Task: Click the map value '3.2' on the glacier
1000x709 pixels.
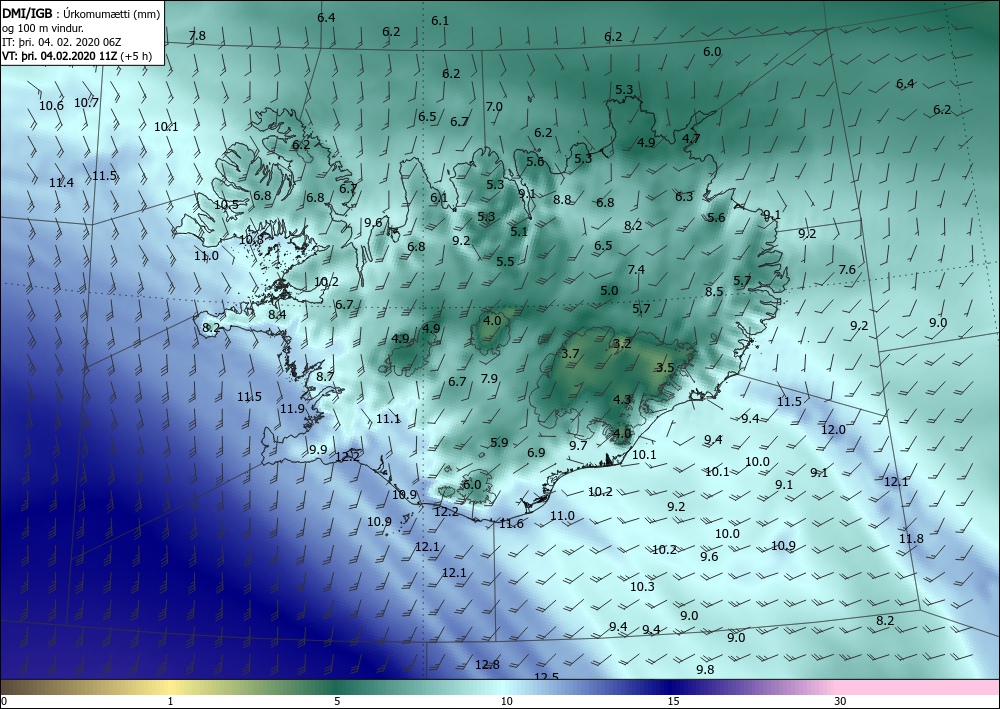Action: (x=622, y=344)
